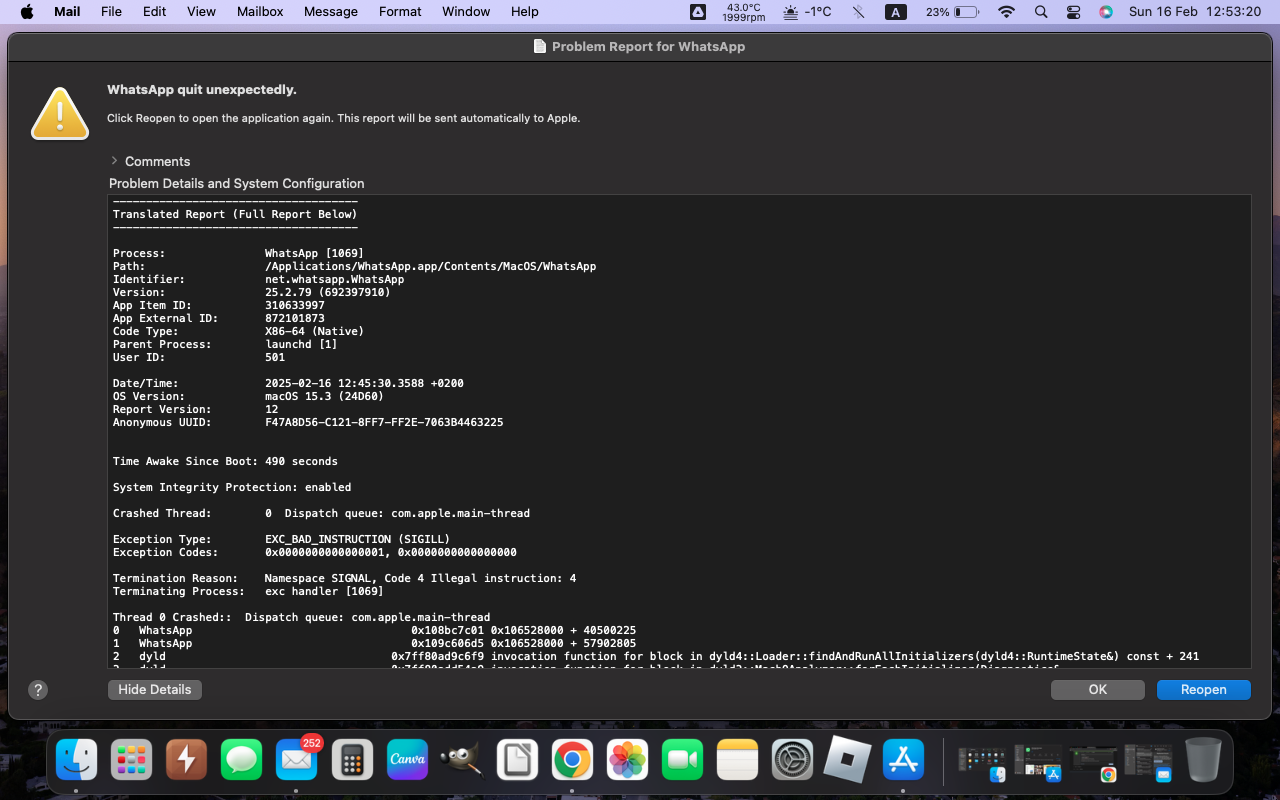Viewport: 1280px width, 800px height.
Task: Open System Settings gear in dock
Action: tap(793, 760)
